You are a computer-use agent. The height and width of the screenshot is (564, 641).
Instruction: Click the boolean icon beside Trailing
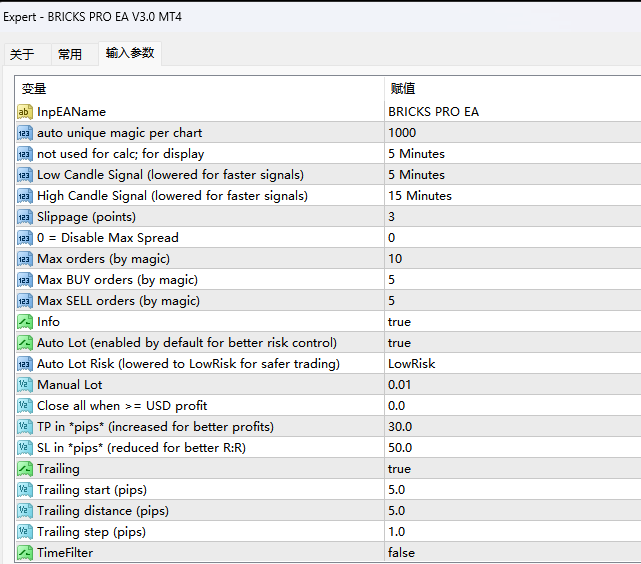tap(25, 469)
